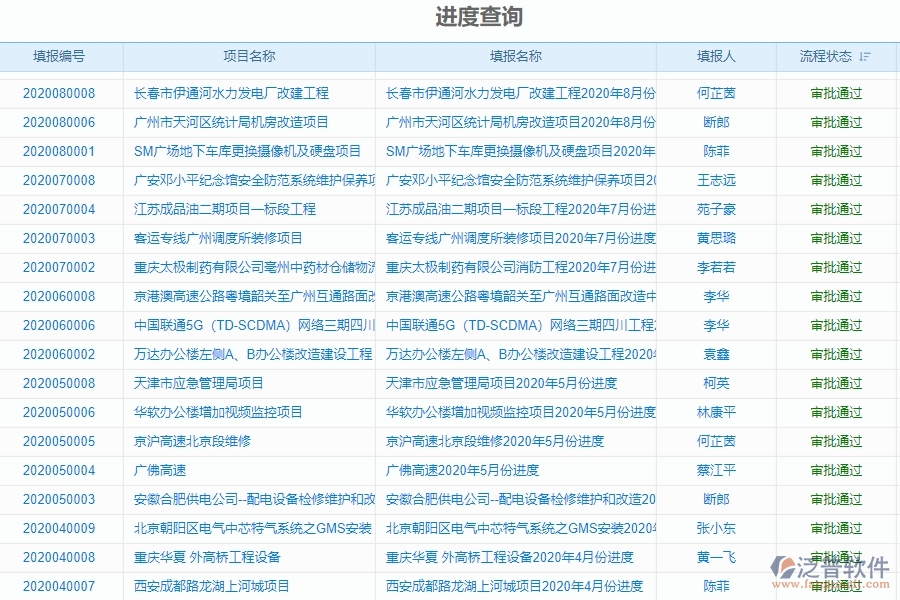Select 填报编号 2020070004
900x600 pixels.
point(60,209)
